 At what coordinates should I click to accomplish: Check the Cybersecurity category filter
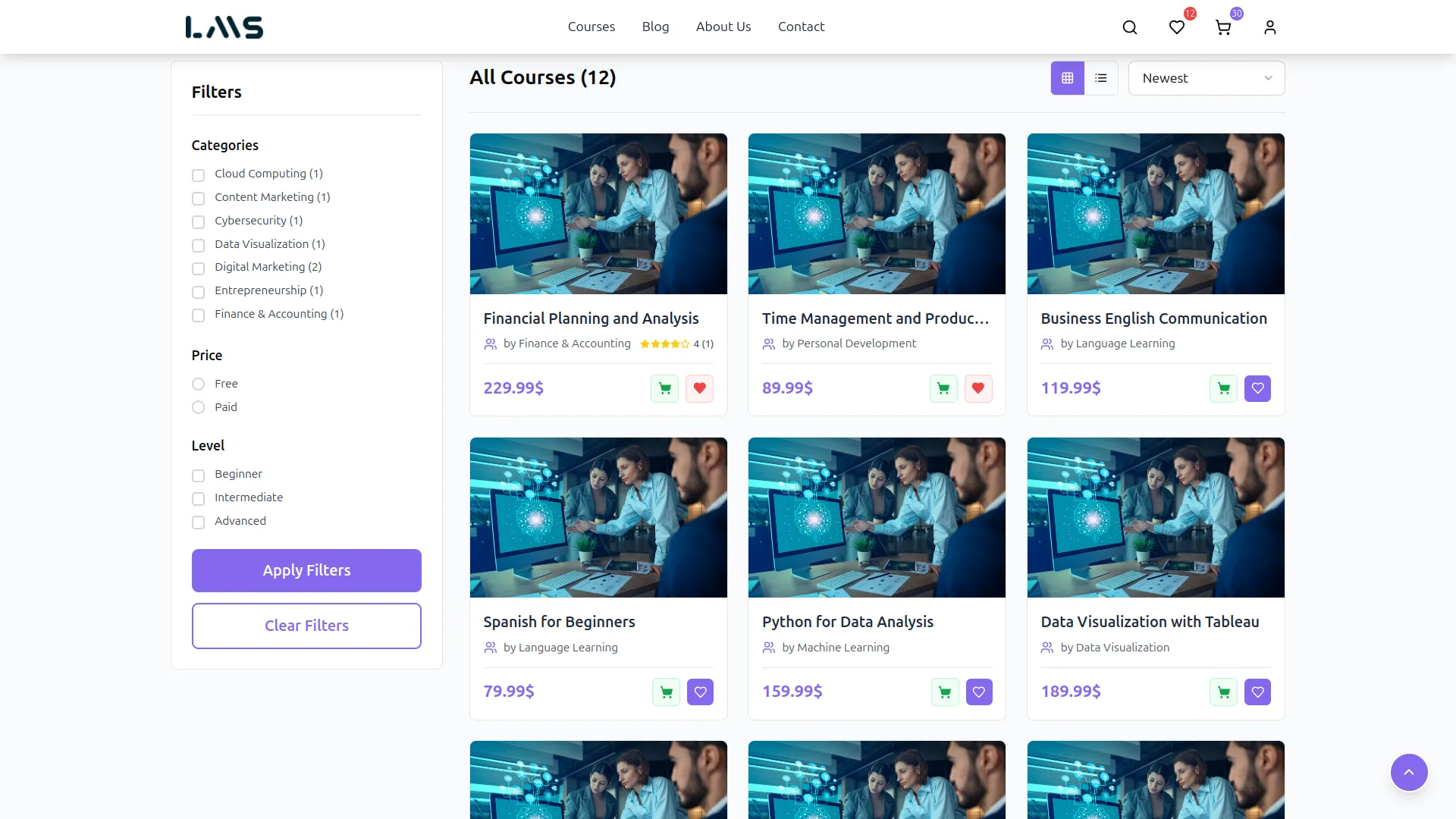pos(198,221)
